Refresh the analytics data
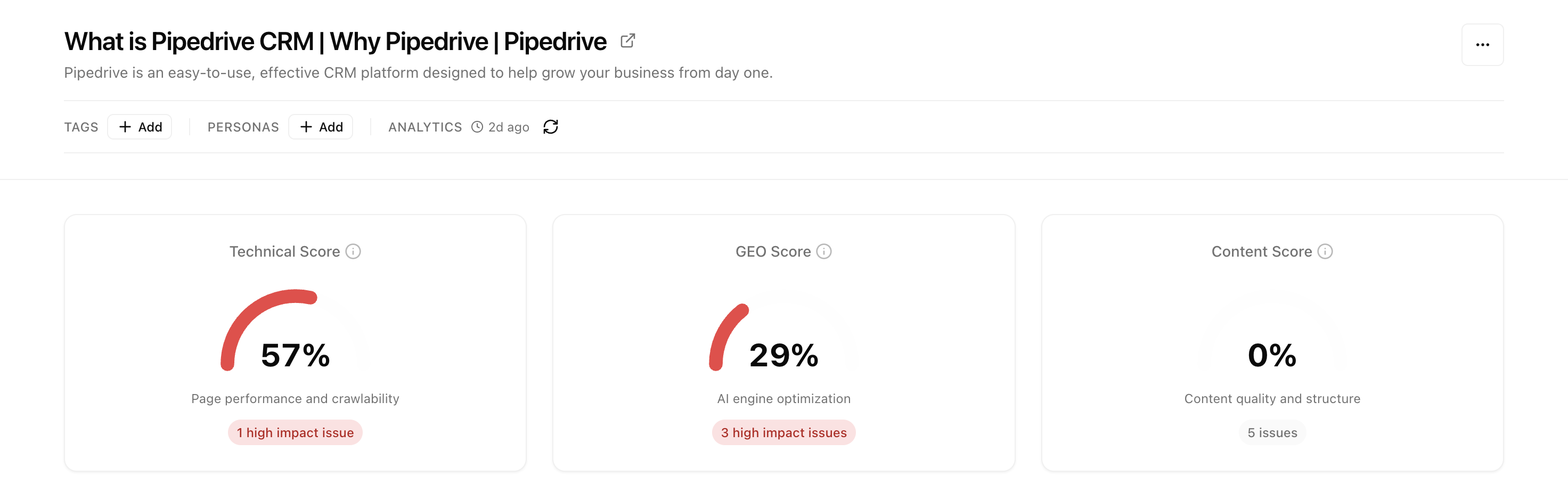The image size is (1568, 492). [x=551, y=127]
